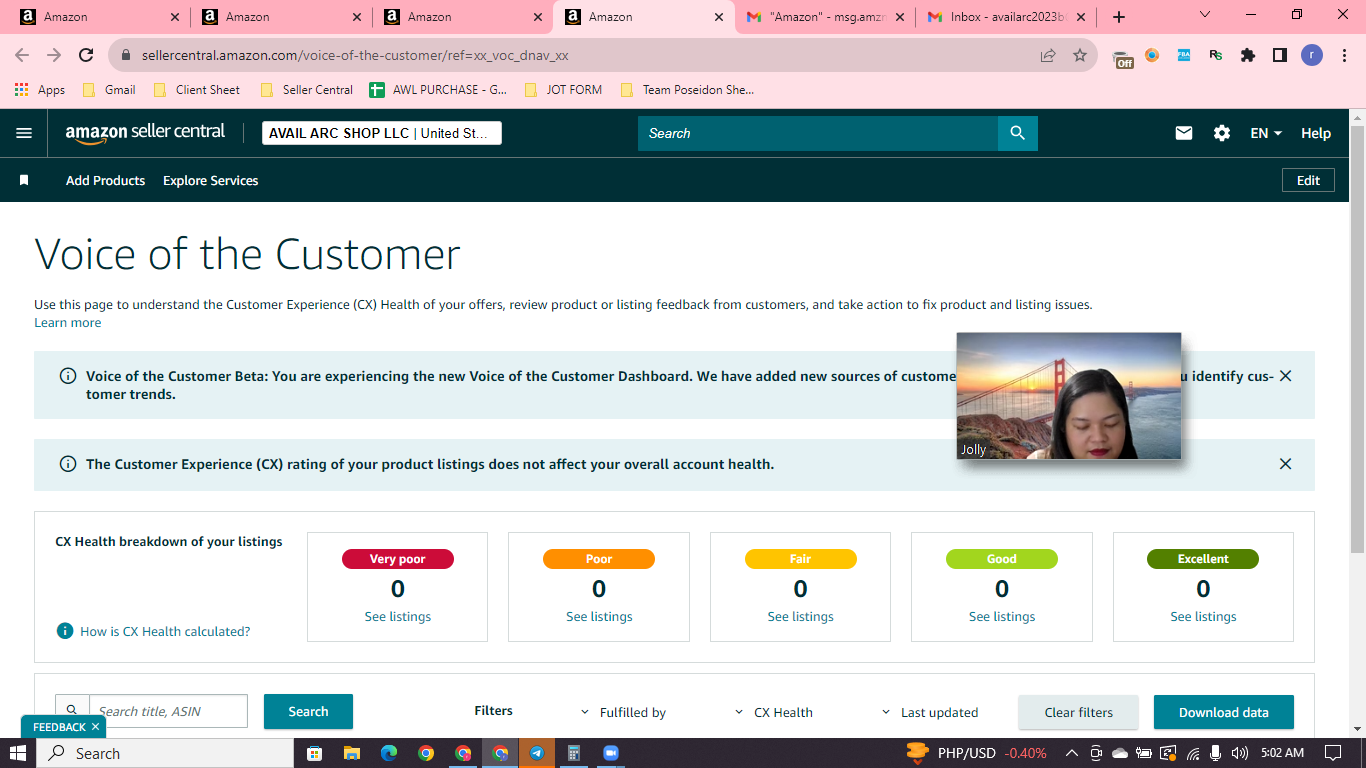Screen dimensions: 1366x768
Task: Click the Edit button in the navigation bar
Action: [1308, 180]
